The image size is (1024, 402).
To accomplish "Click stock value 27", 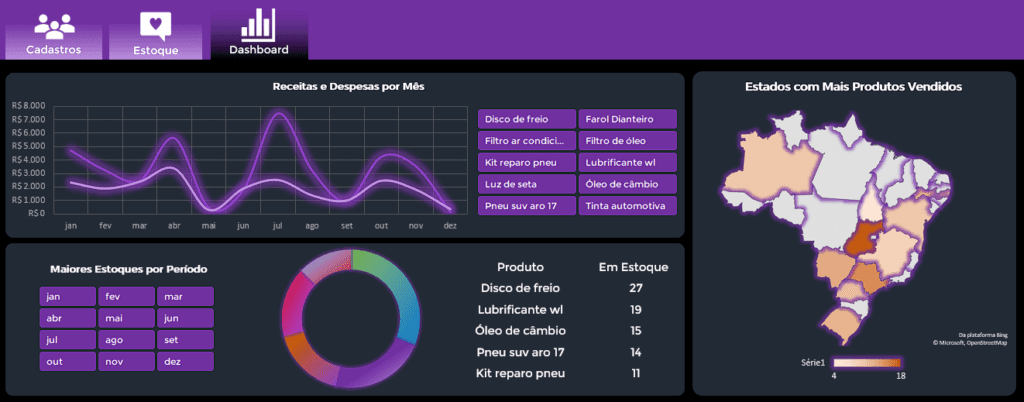I will point(636,288).
